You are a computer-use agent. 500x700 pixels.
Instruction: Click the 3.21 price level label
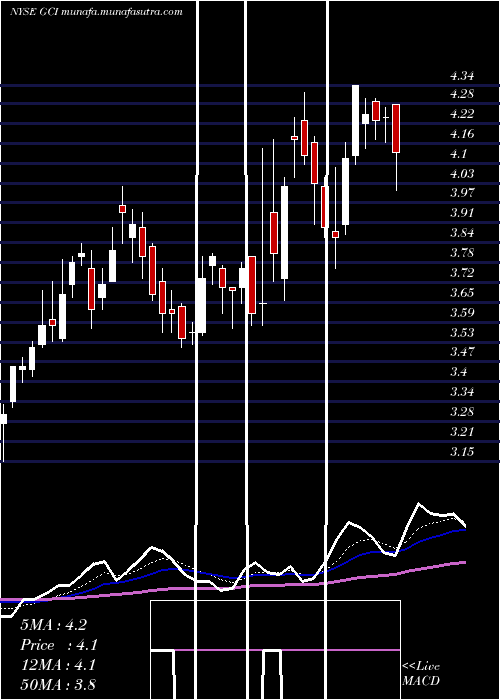click(462, 431)
